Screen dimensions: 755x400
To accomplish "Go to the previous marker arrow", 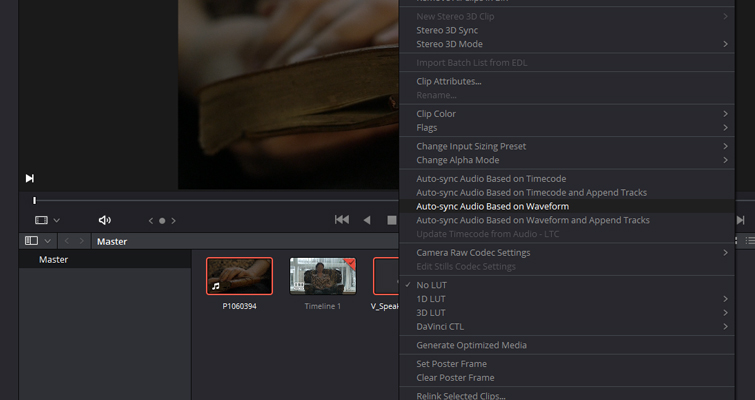I will [151, 221].
